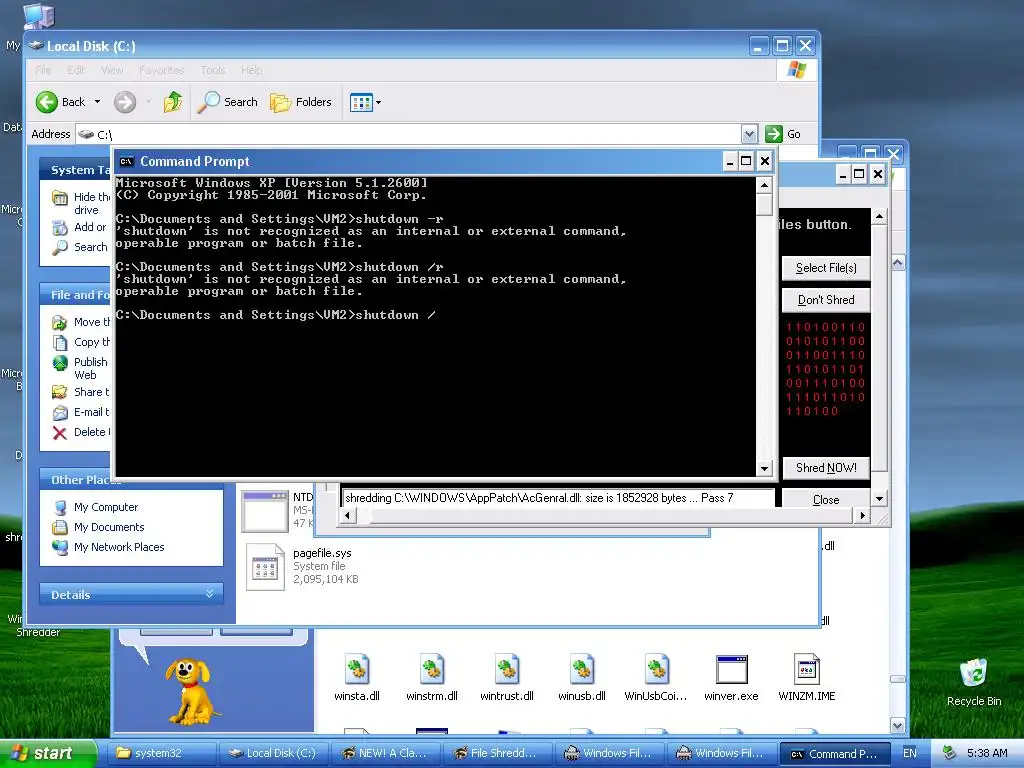The image size is (1024, 768).
Task: Open the Views icon in Explorer toolbar
Action: [x=360, y=103]
